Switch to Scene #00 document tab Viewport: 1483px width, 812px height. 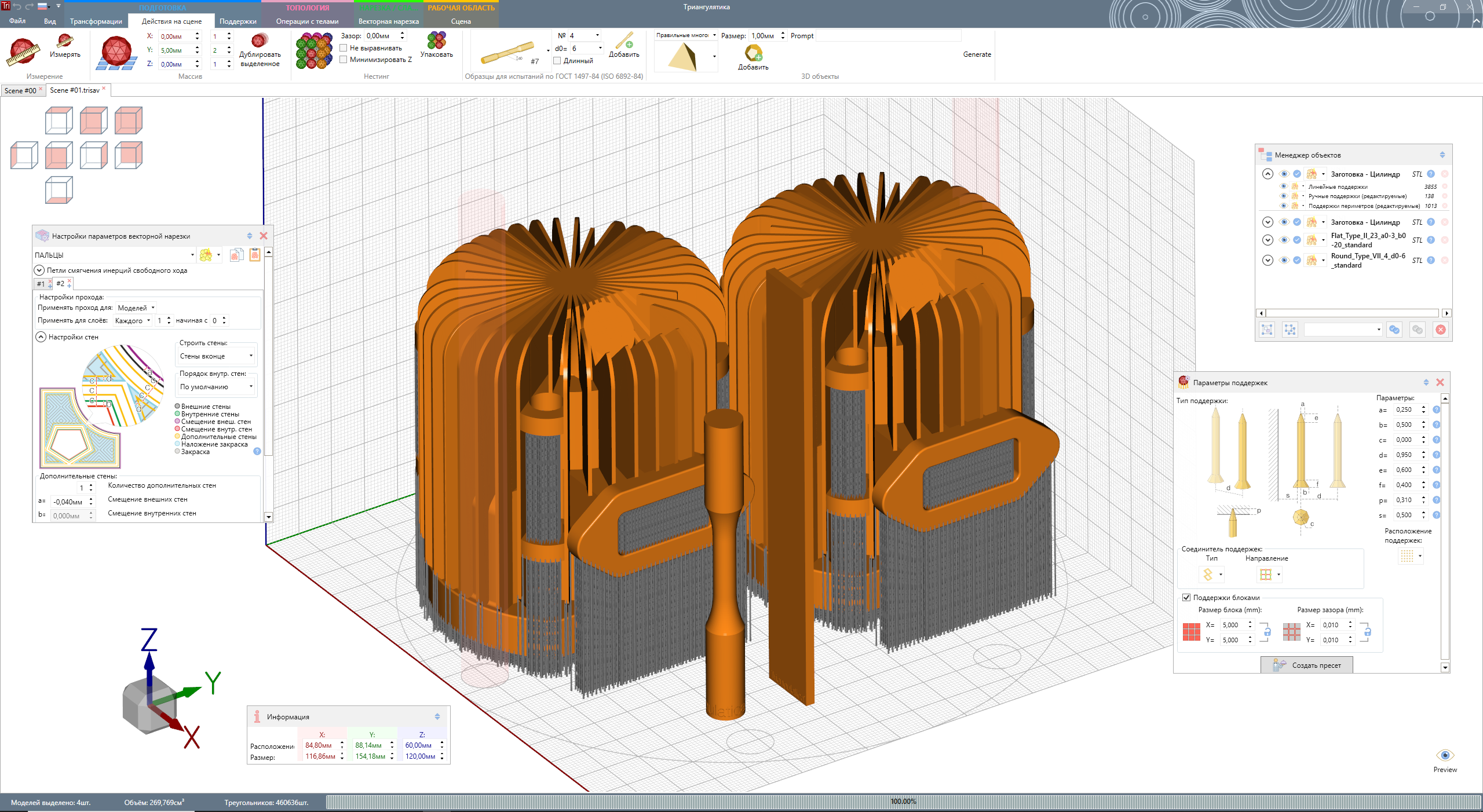20,90
